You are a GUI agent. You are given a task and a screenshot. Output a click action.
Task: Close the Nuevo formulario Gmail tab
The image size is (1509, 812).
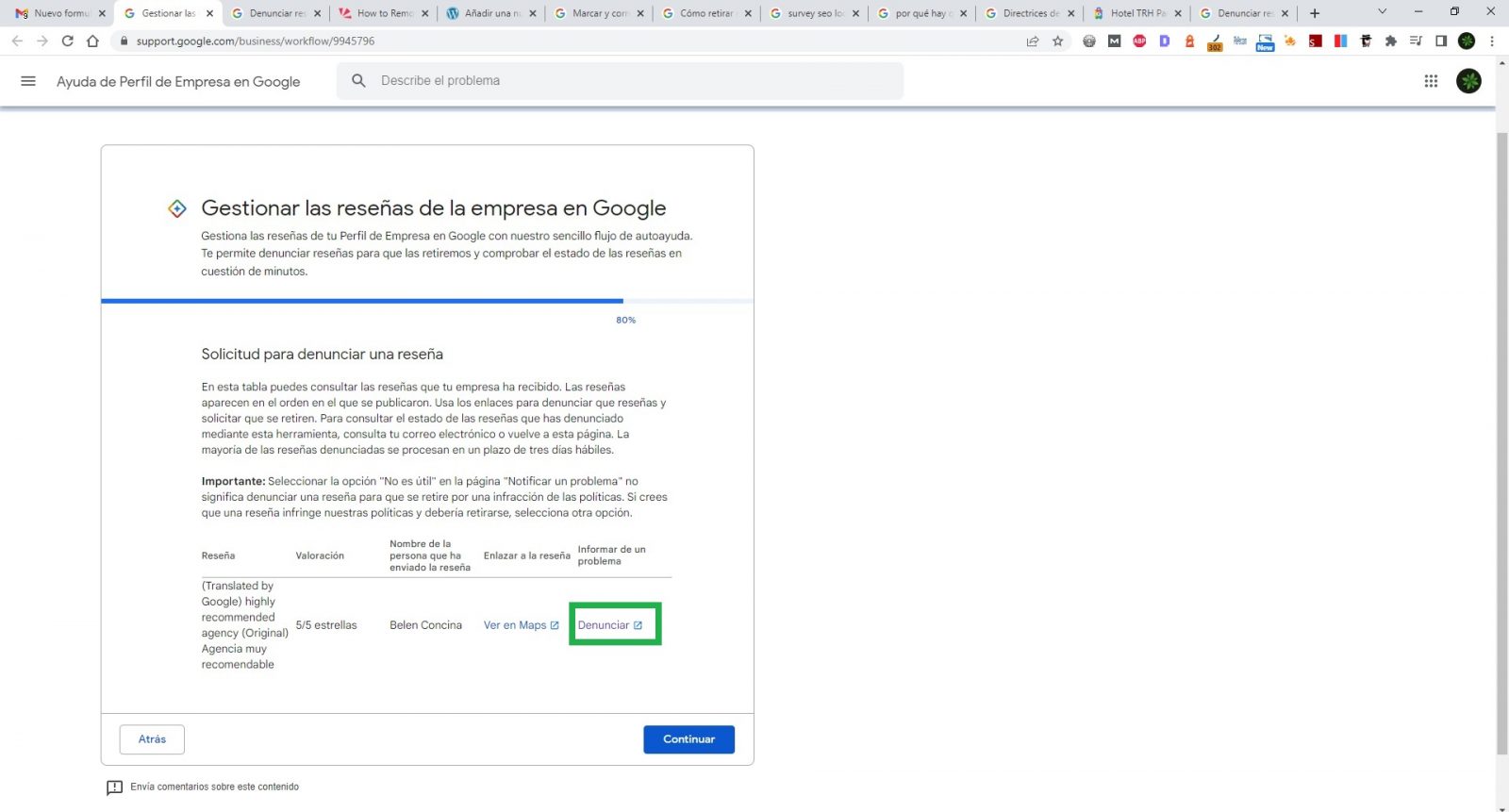(102, 13)
